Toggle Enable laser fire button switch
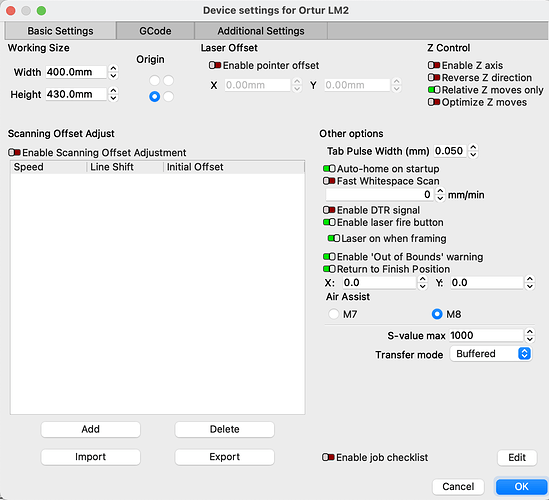Image resolution: width=549 pixels, height=500 pixels. click(x=329, y=222)
